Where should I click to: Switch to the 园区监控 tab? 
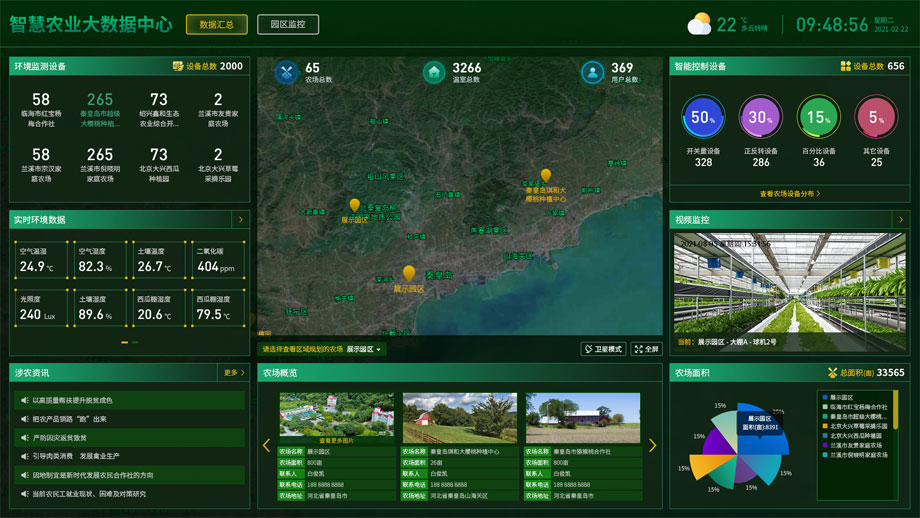[x=288, y=24]
